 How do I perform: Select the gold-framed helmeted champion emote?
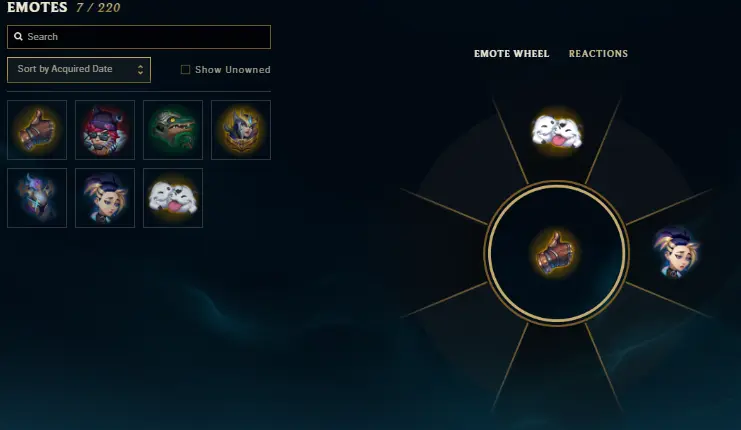[241, 130]
